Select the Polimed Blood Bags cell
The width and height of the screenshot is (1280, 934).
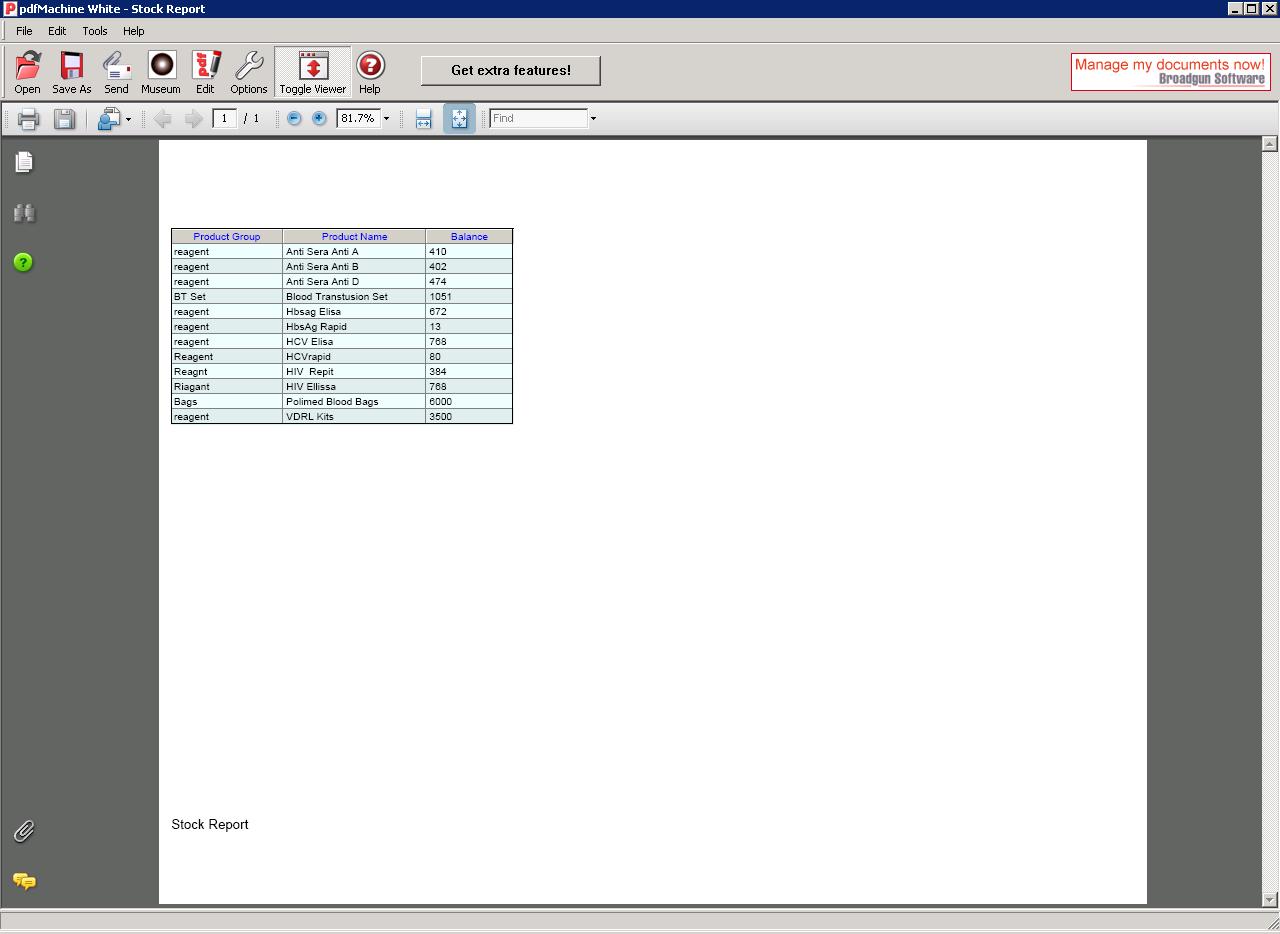tap(354, 402)
